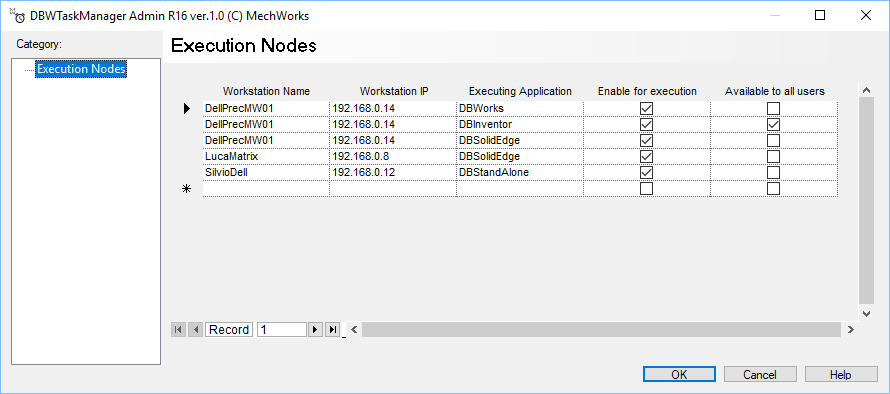
Task: Click the horizontal scrollbar right arrow
Action: [850, 329]
